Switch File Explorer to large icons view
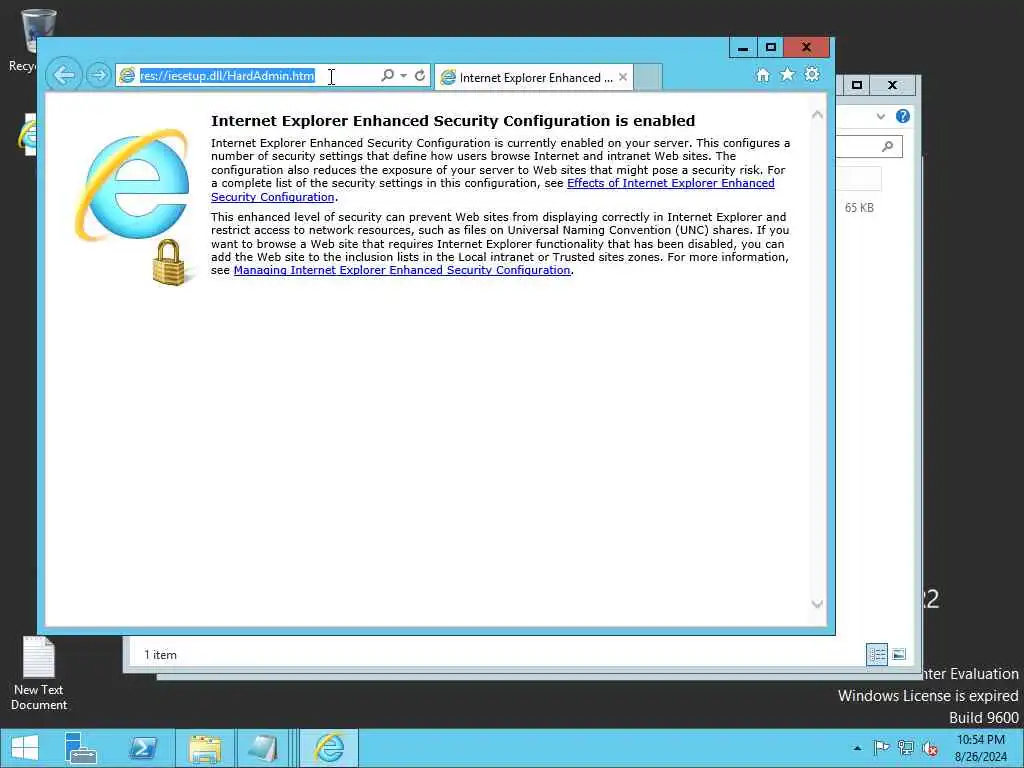This screenshot has height=768, width=1024. (899, 654)
